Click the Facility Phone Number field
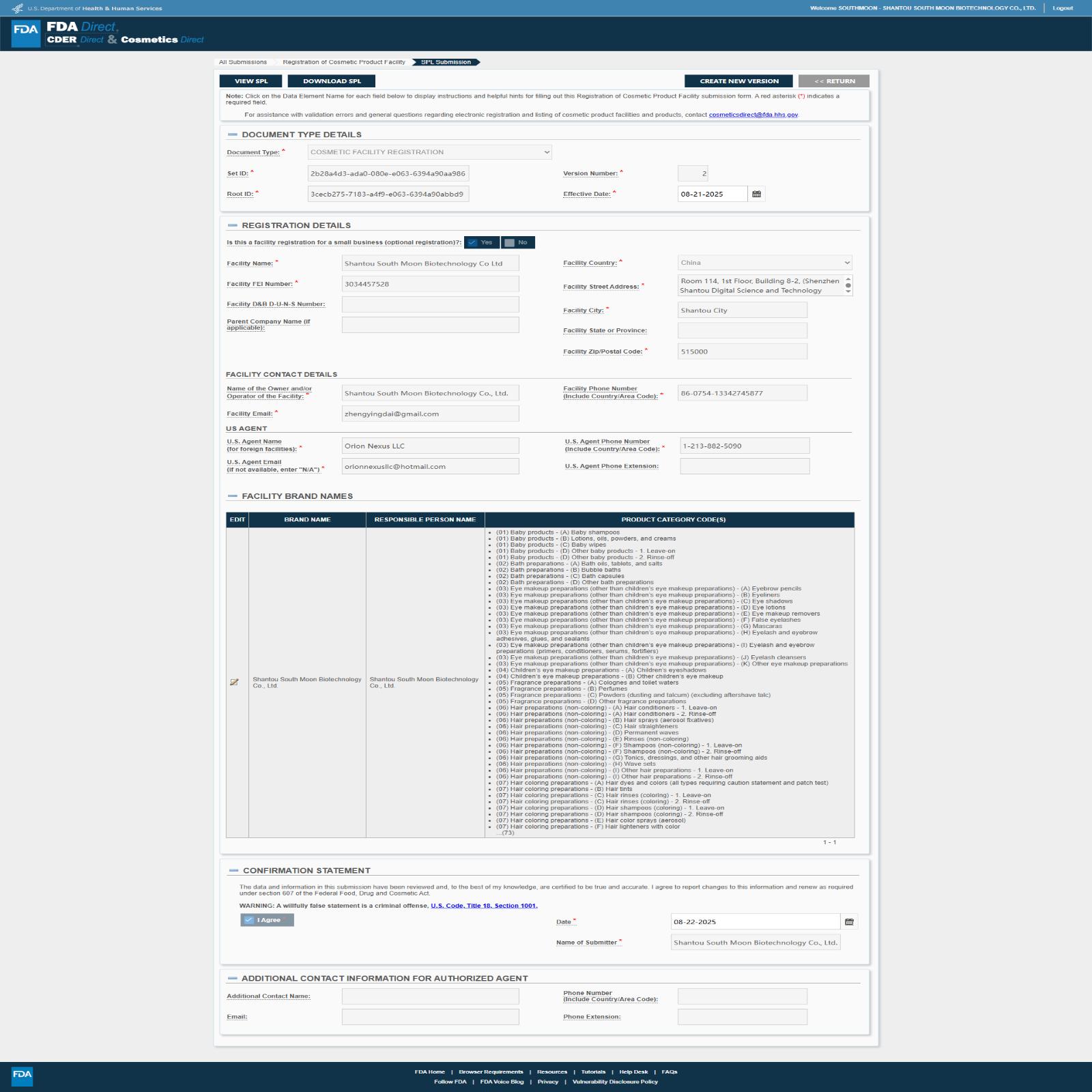 click(x=743, y=393)
